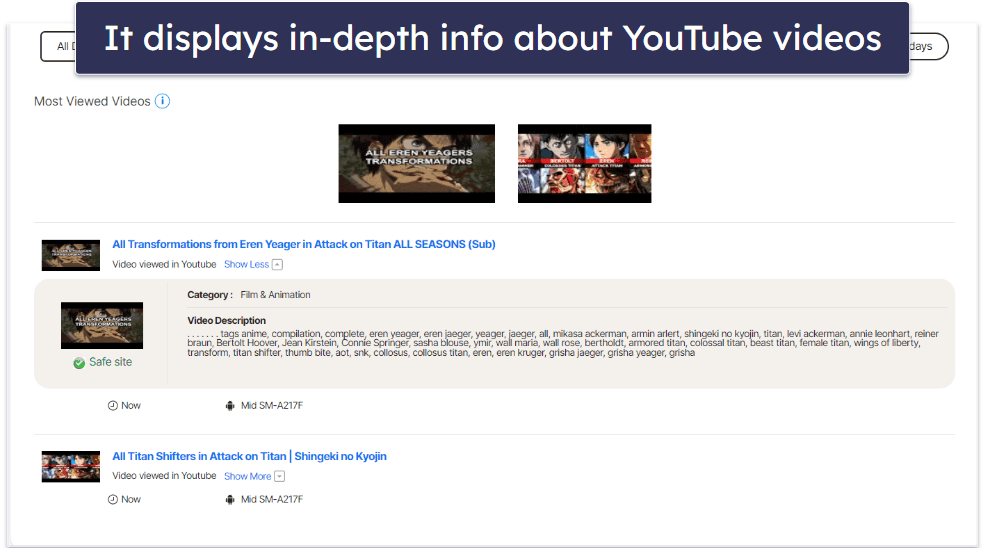Expand details with Show More
The height and width of the screenshot is (548, 985).
[254, 476]
